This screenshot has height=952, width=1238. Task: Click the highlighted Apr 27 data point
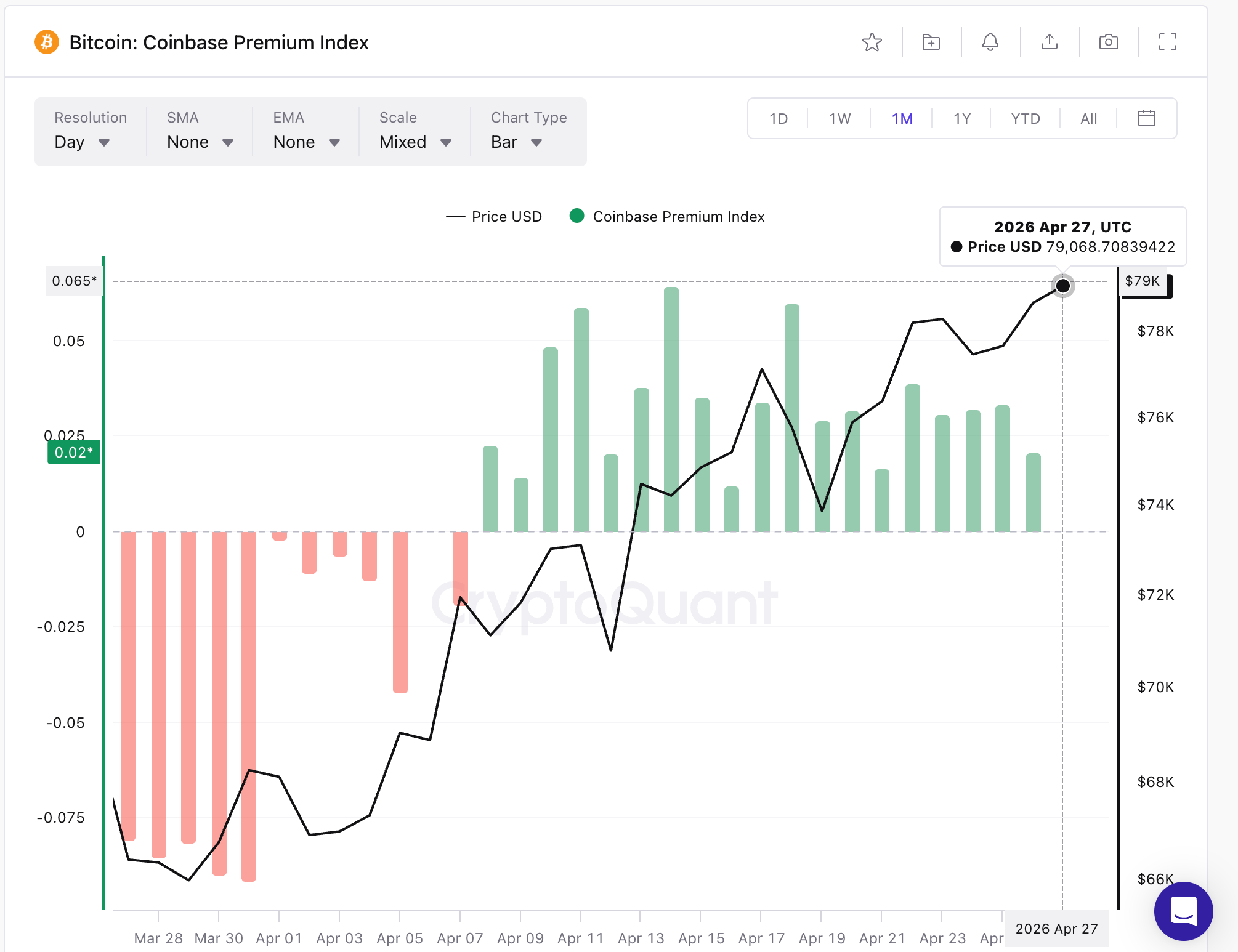1063,286
